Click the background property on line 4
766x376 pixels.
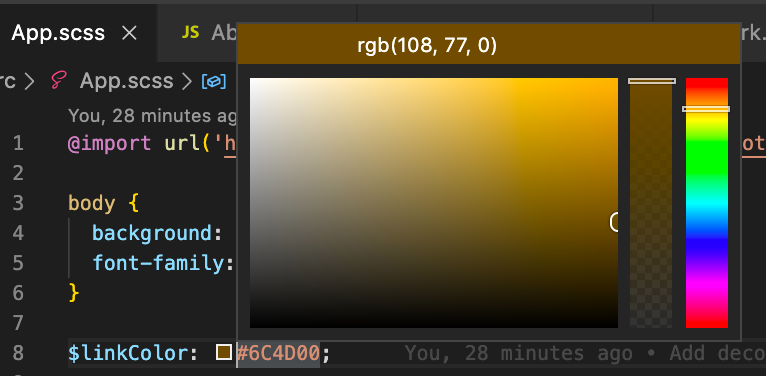(x=153, y=233)
